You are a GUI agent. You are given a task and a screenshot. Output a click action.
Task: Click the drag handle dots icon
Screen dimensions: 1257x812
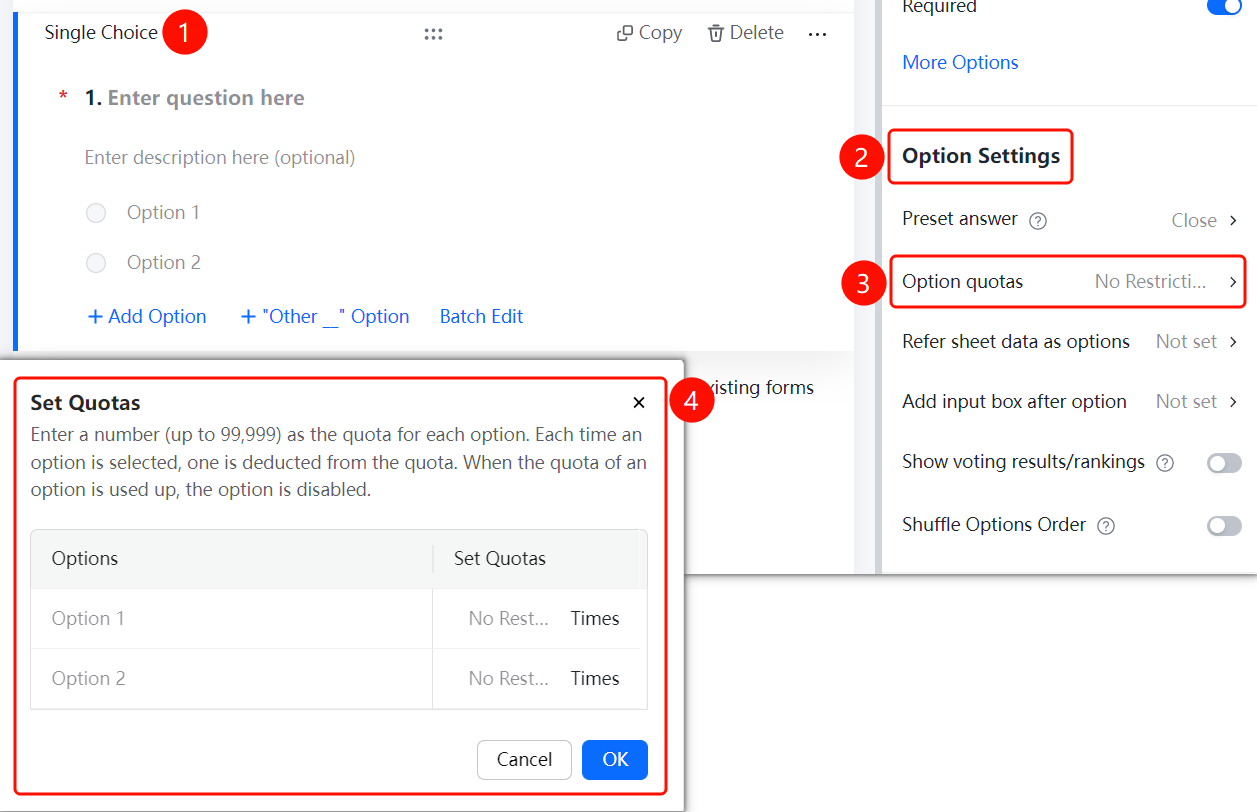click(x=433, y=34)
